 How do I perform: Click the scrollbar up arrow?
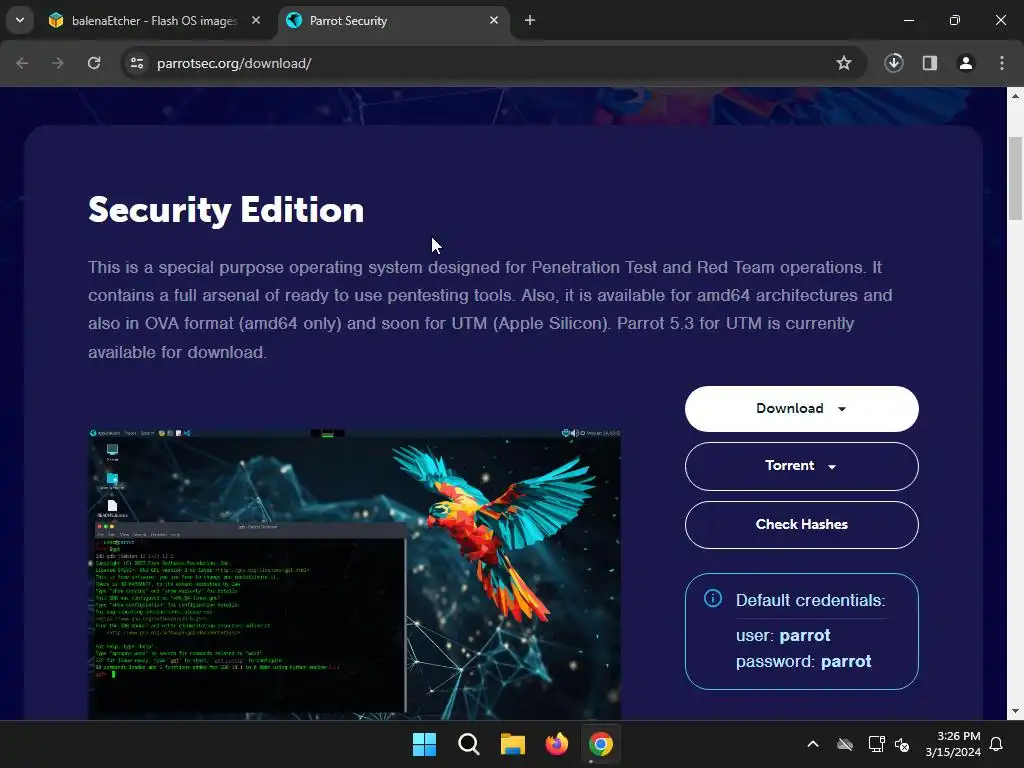(x=1016, y=95)
